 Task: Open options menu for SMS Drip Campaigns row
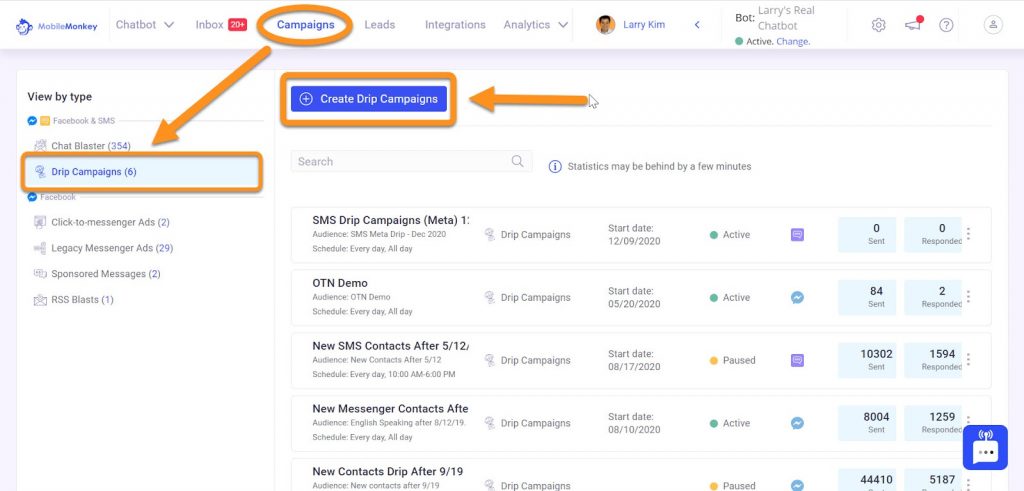[x=968, y=234]
